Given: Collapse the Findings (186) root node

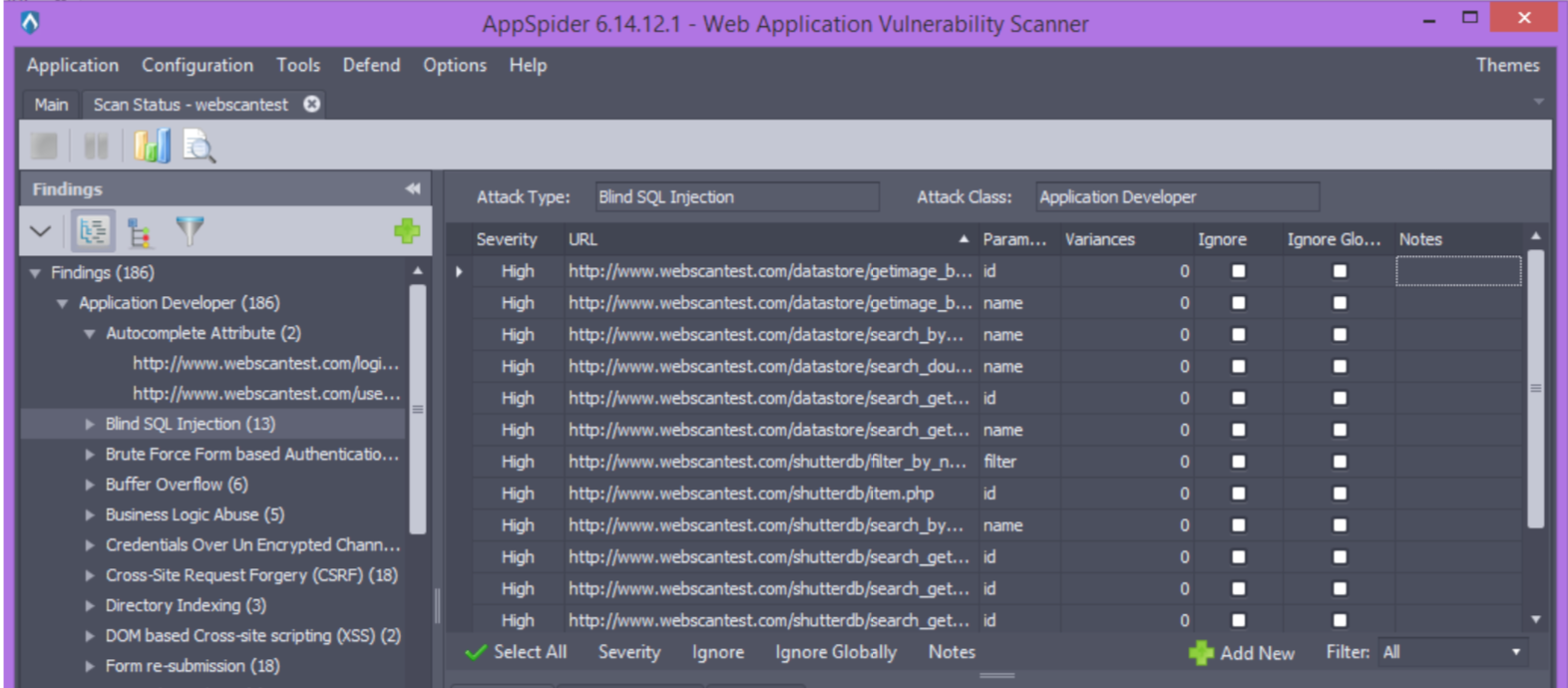Looking at the screenshot, I should [x=35, y=272].
